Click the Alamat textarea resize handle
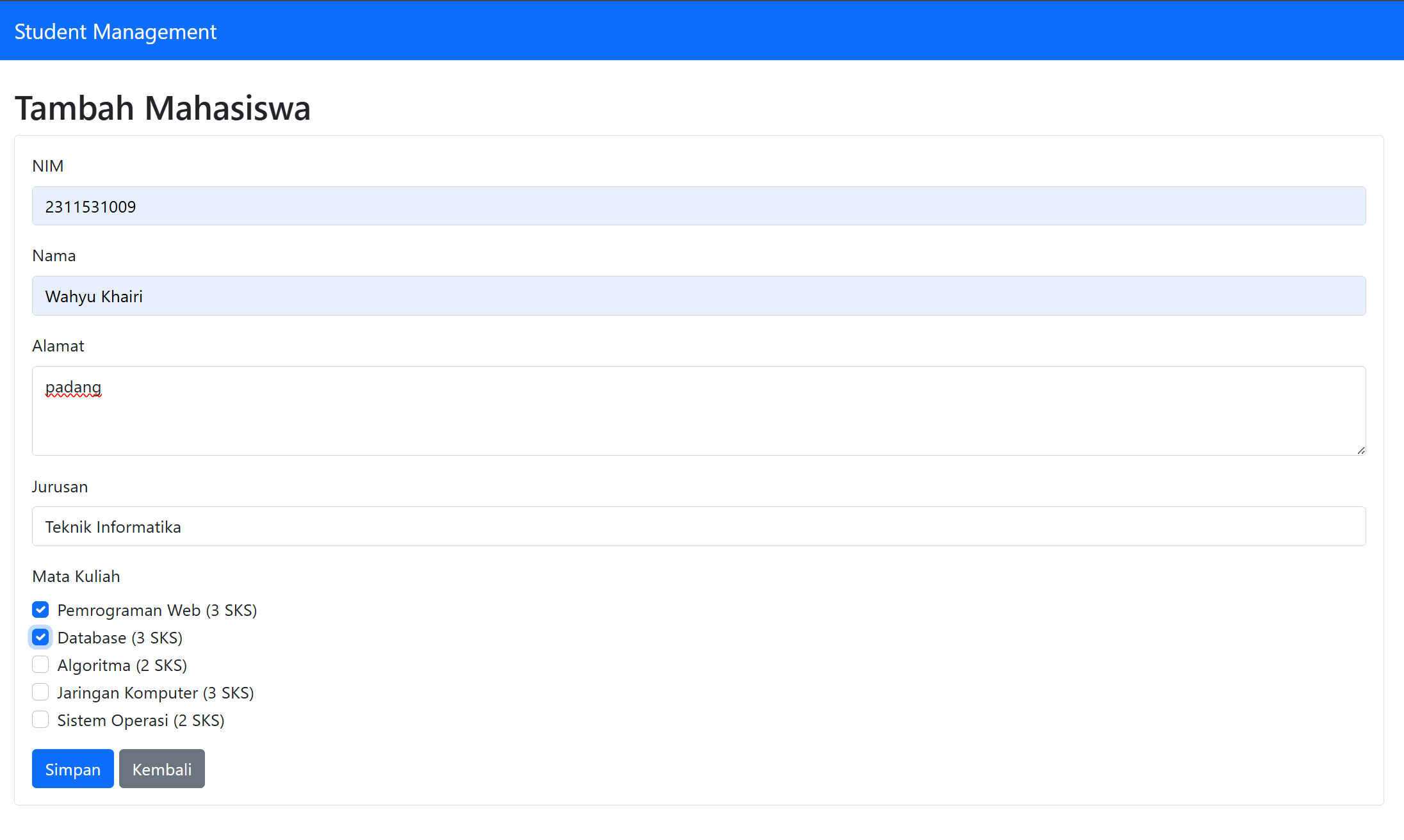 tap(1360, 450)
